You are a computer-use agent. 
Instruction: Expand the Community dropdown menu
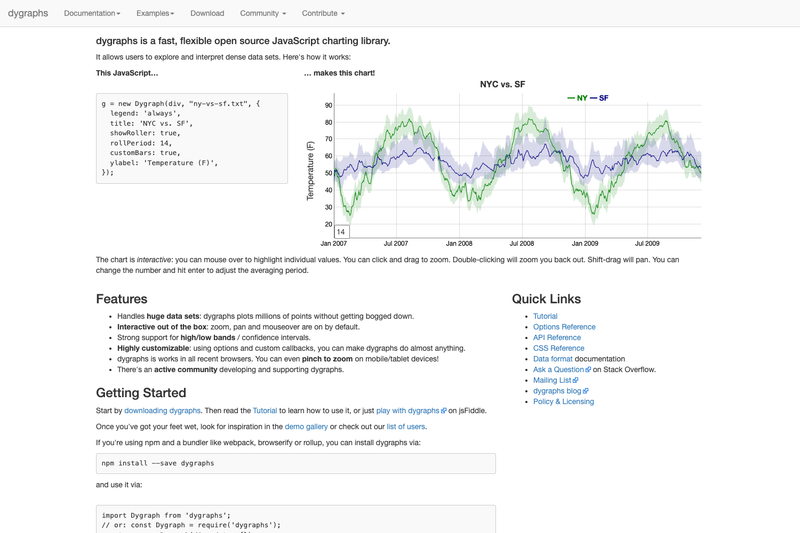pos(263,13)
